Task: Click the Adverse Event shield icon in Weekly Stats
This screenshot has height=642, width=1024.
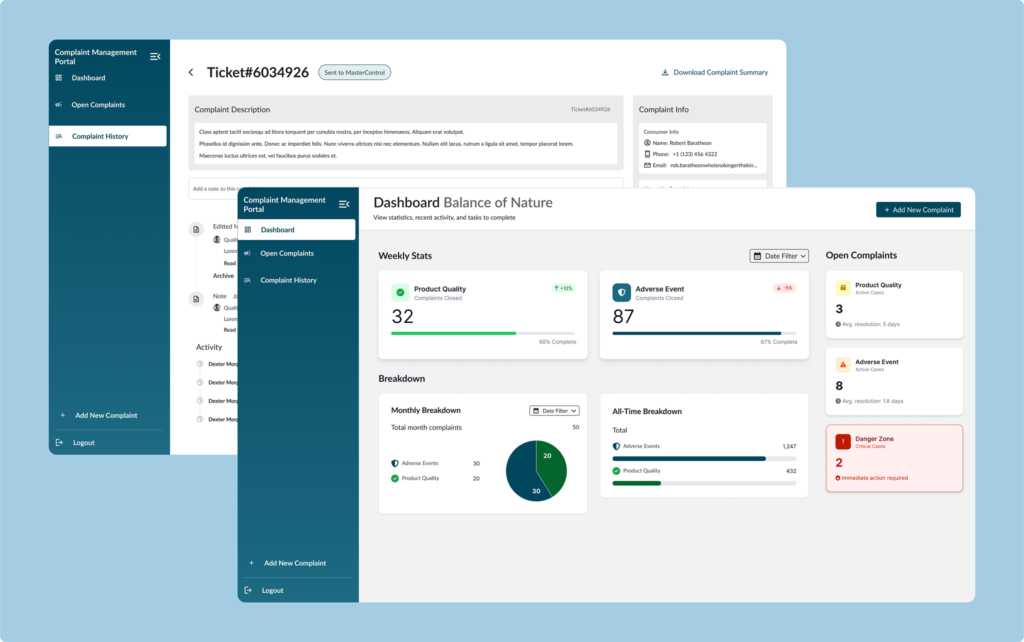Action: (621, 292)
